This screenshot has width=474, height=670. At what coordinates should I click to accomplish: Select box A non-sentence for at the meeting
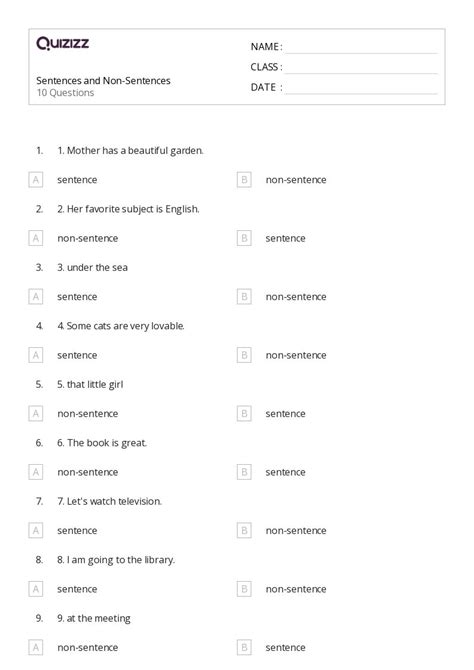coord(36,647)
